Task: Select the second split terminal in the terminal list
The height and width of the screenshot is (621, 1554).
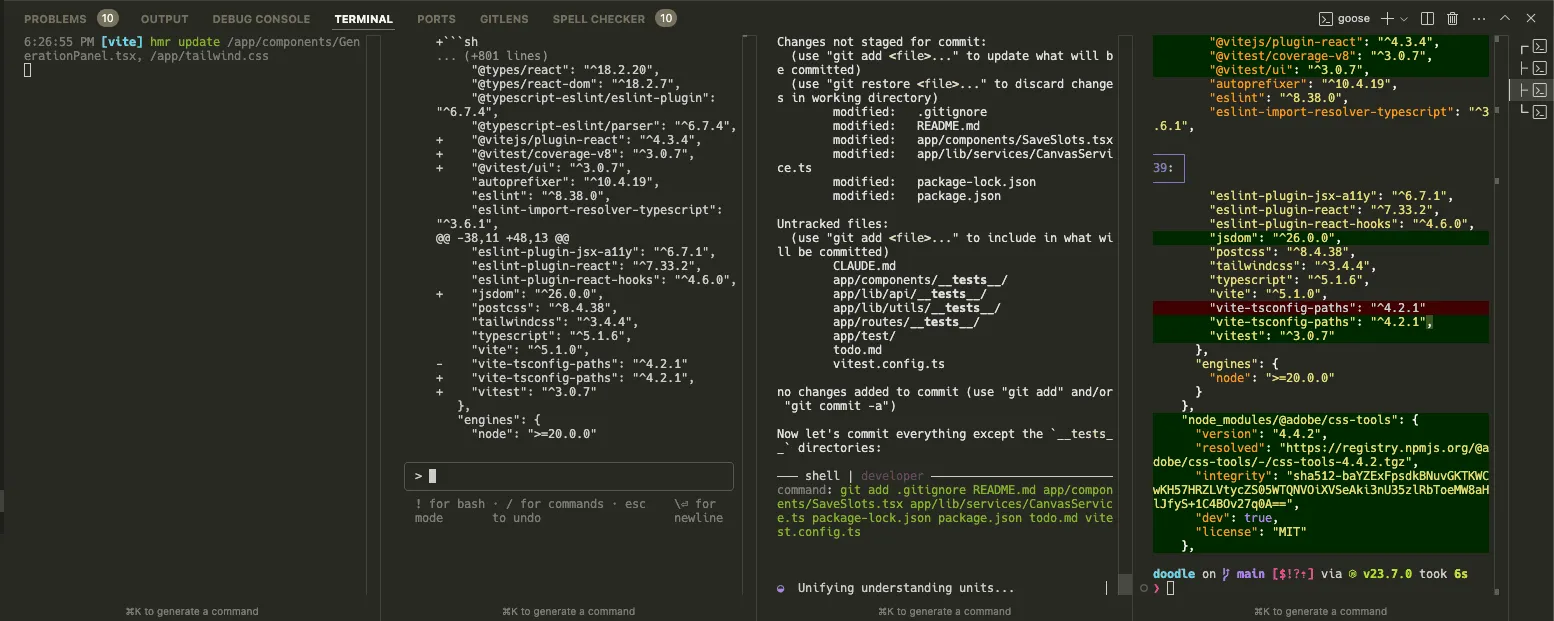Action: [1537, 67]
